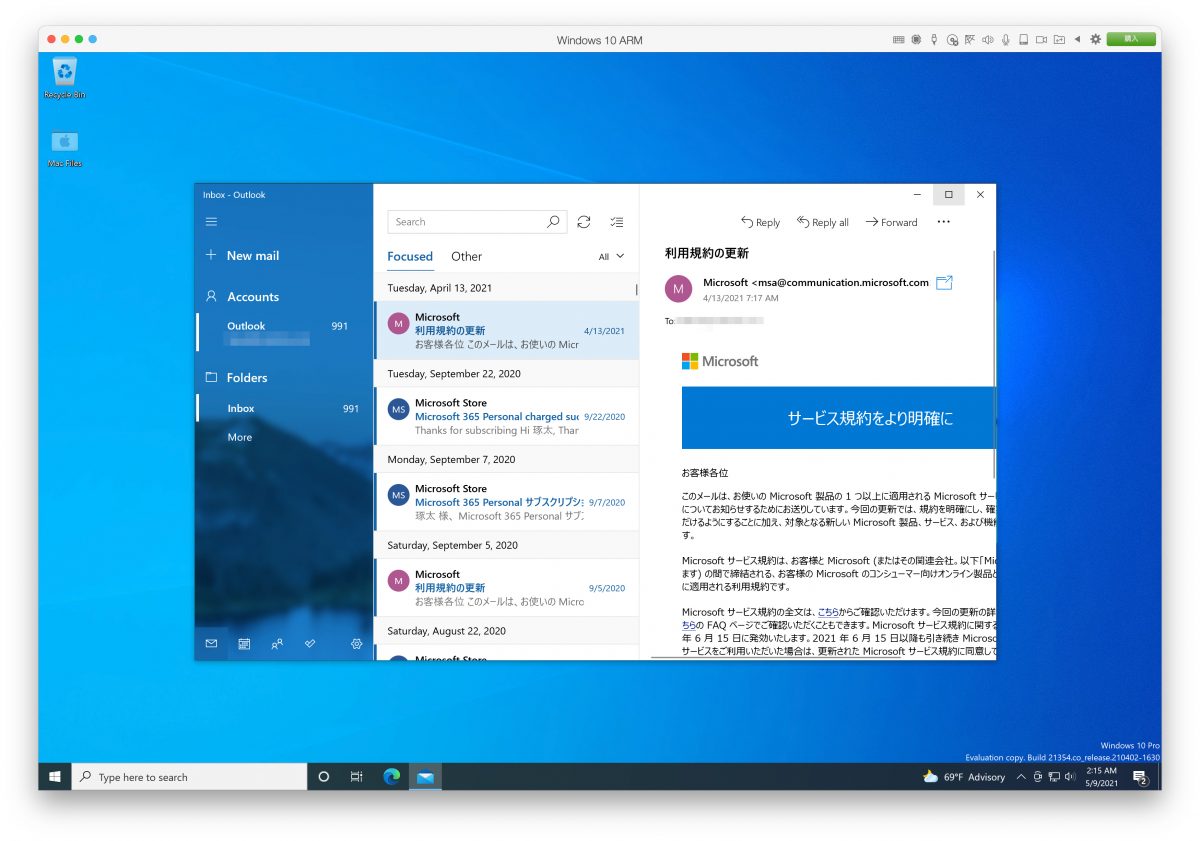Show hidden system tray icons chevron
Image resolution: width=1200 pixels, height=841 pixels.
click(x=1021, y=777)
